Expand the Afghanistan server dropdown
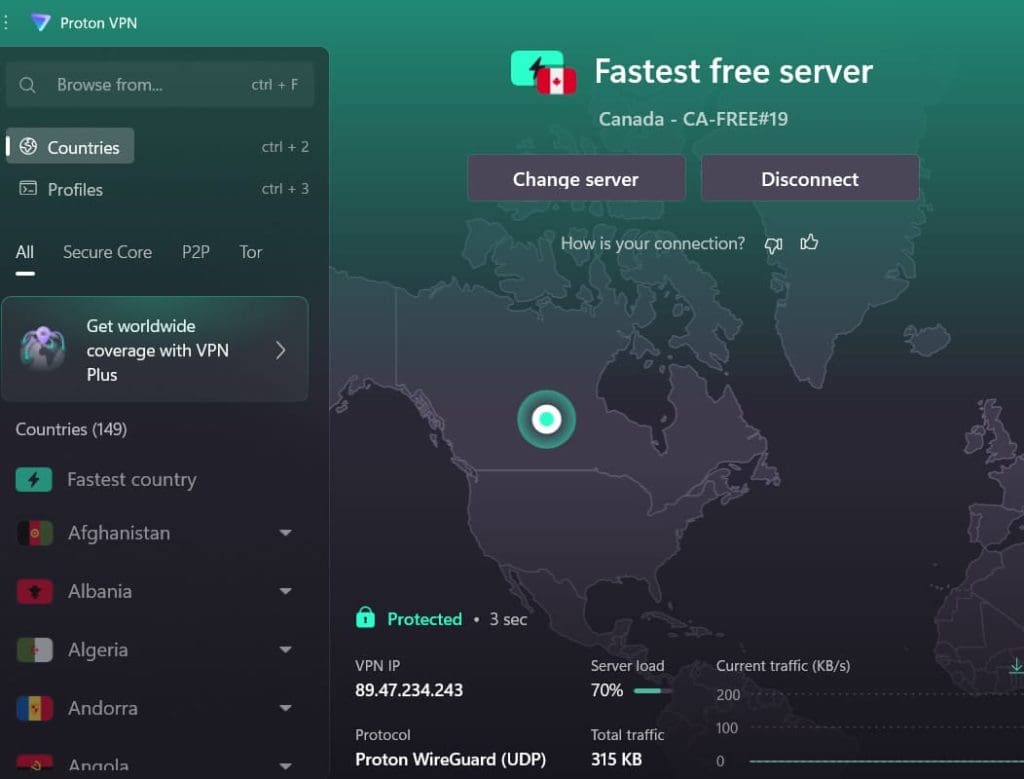Screen dimensions: 1024x779 pyautogui.click(x=285, y=533)
